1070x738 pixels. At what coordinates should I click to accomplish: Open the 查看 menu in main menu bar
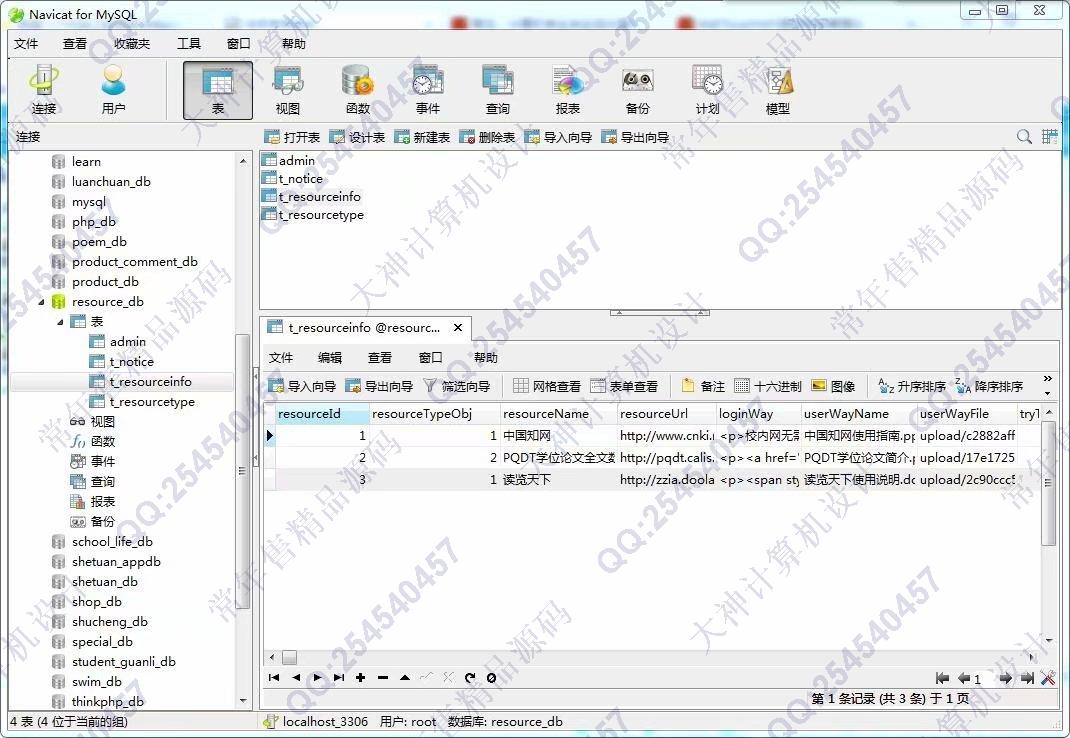pos(75,44)
